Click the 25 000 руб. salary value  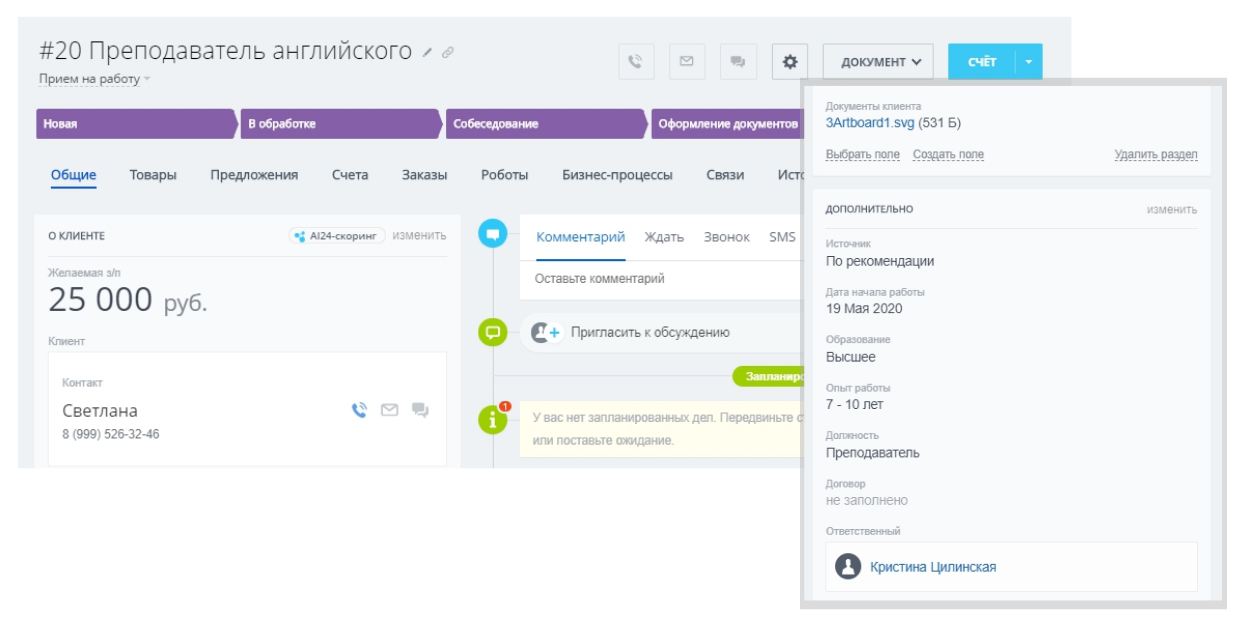128,300
